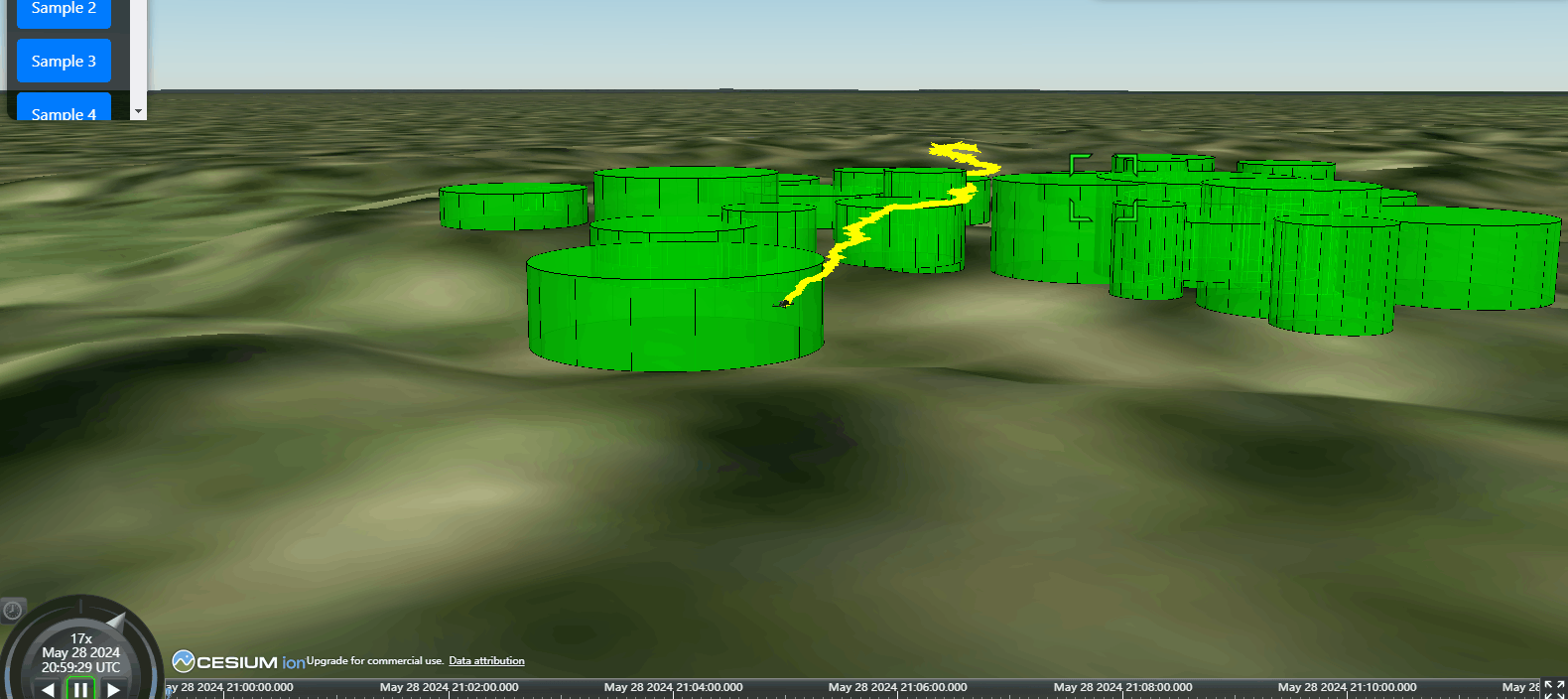Jump to 21:10:00 on the timeline

click(x=1347, y=688)
